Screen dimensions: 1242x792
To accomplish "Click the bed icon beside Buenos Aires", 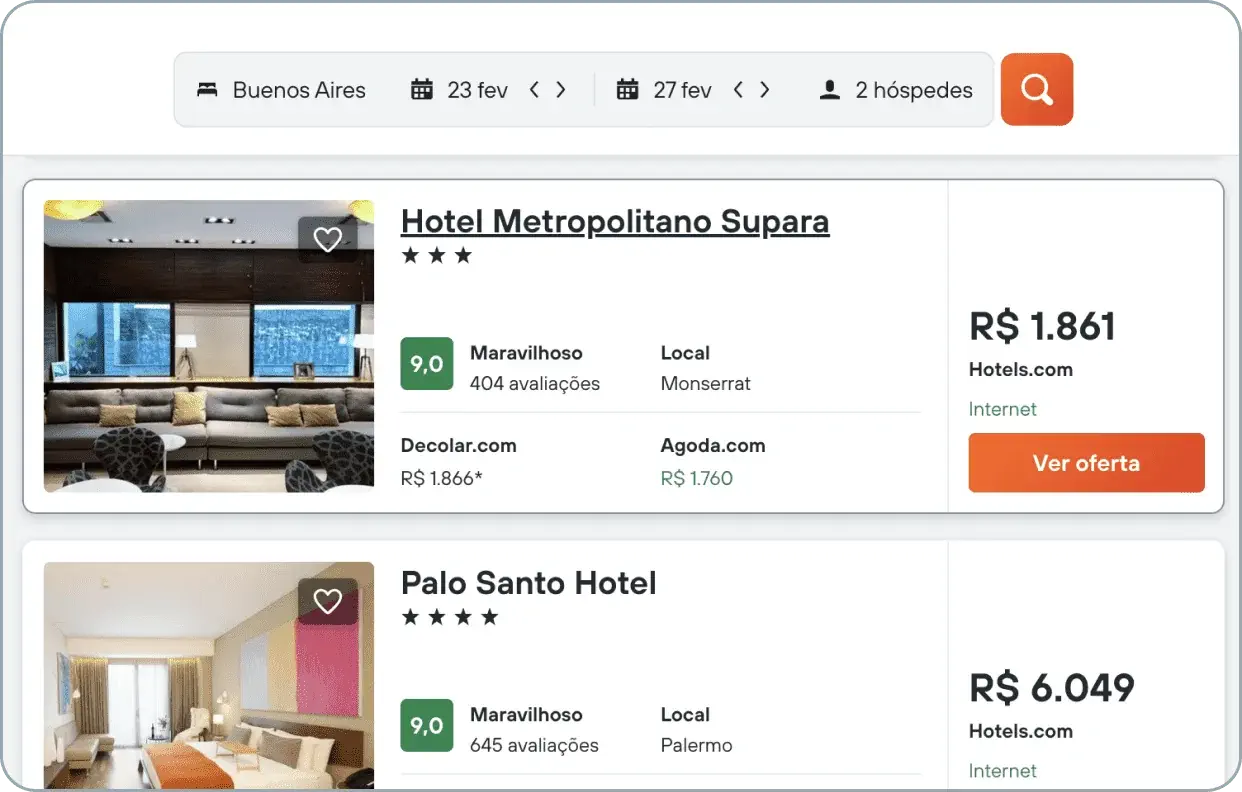I will (x=207, y=90).
